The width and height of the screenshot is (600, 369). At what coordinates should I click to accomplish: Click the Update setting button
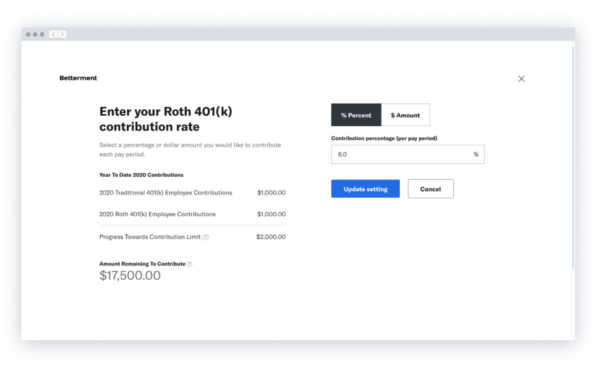point(365,189)
